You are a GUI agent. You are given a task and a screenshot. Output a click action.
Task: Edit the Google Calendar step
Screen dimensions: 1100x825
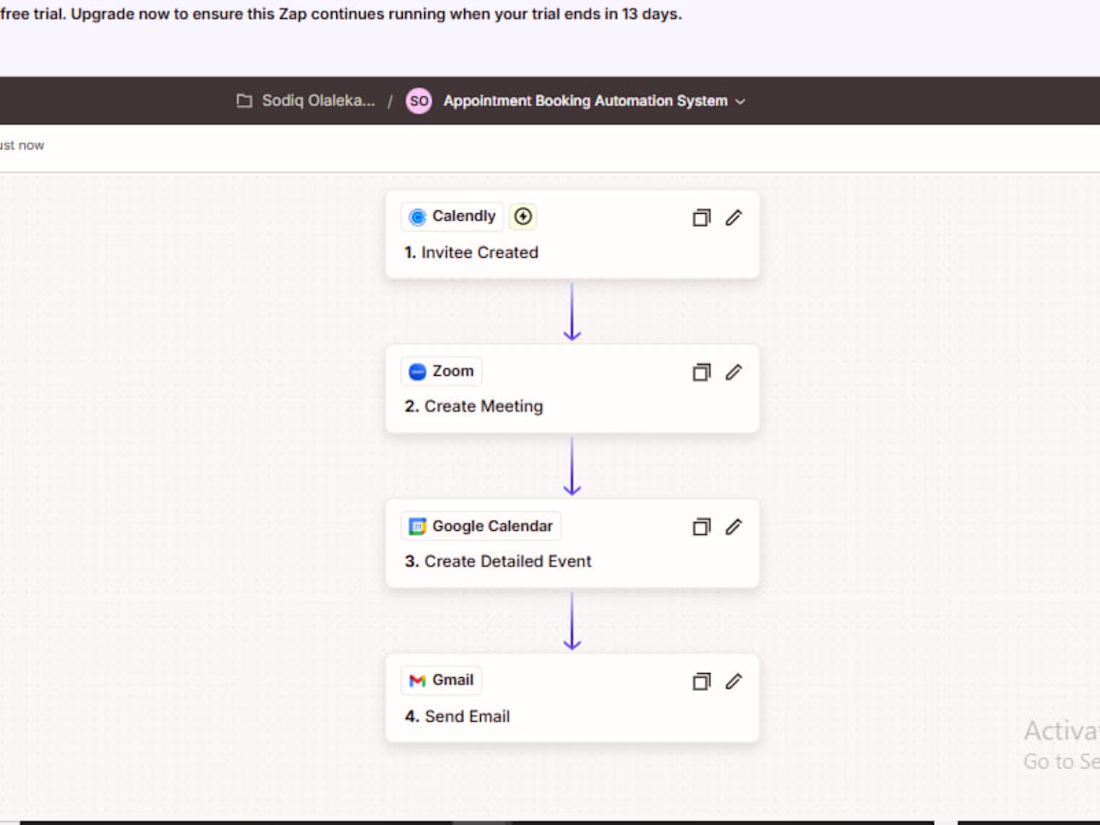click(x=734, y=527)
